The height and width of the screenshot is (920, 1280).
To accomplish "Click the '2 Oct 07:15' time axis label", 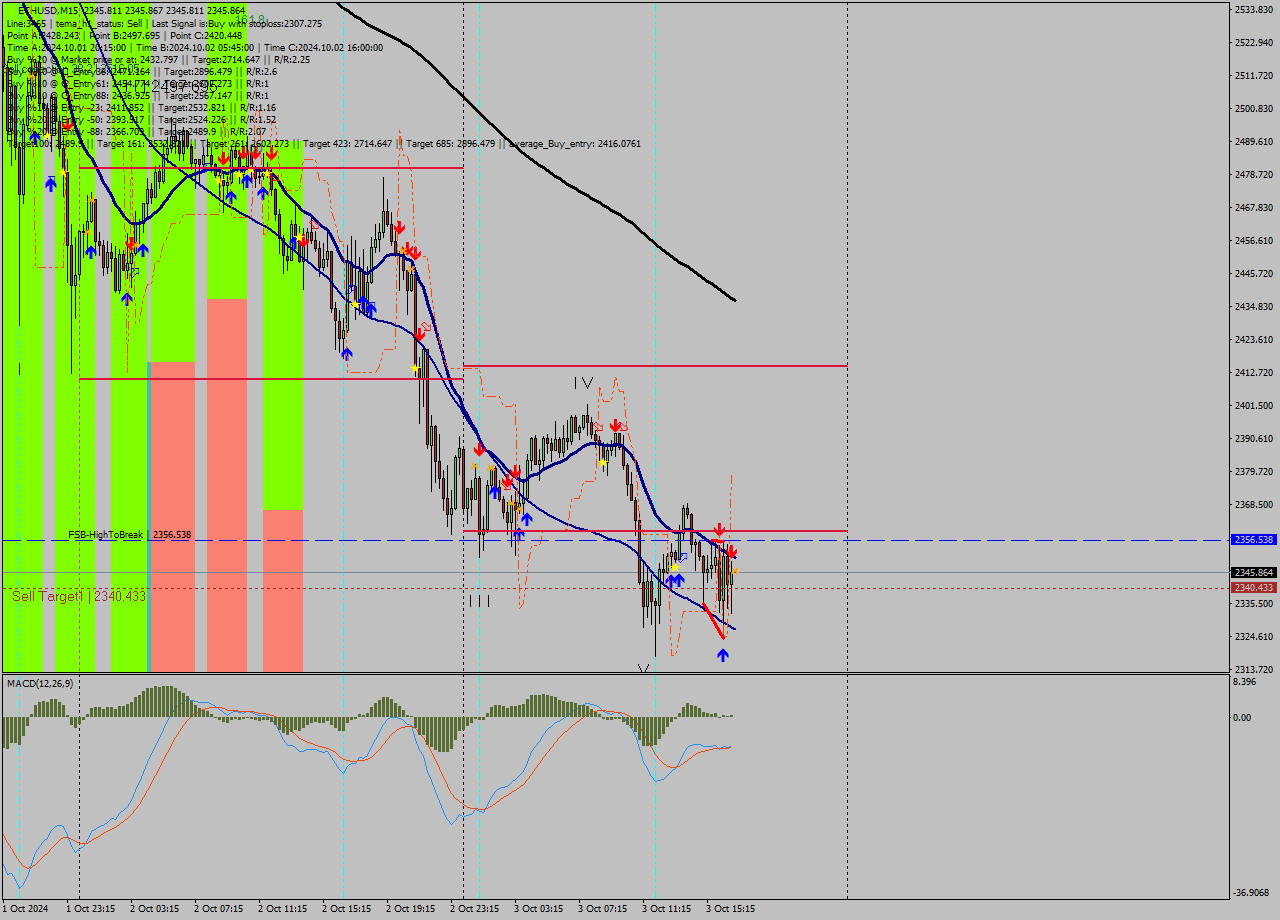I will click(x=219, y=909).
